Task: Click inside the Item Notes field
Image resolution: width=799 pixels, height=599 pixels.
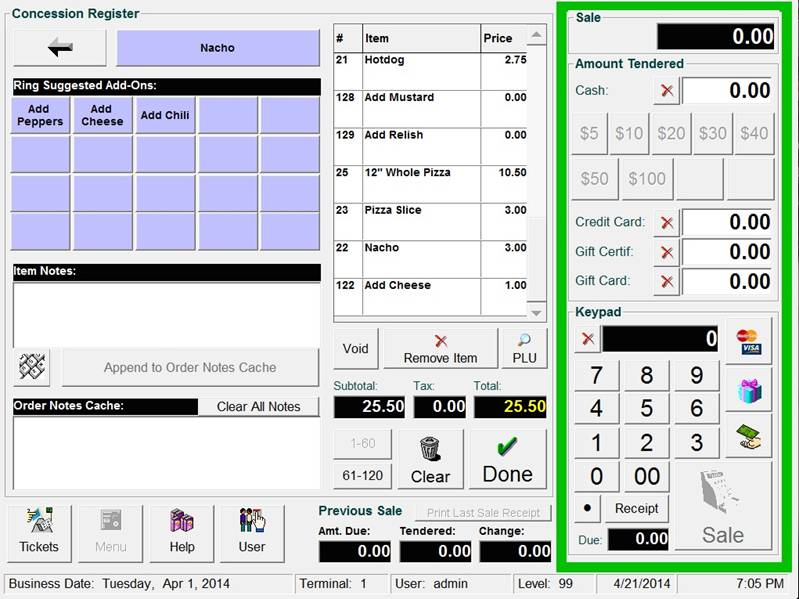Action: point(167,315)
